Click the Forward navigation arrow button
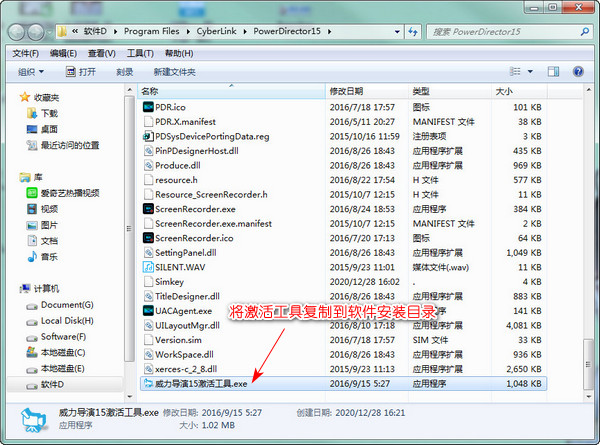Screen dimensions: 600x445 36,32
